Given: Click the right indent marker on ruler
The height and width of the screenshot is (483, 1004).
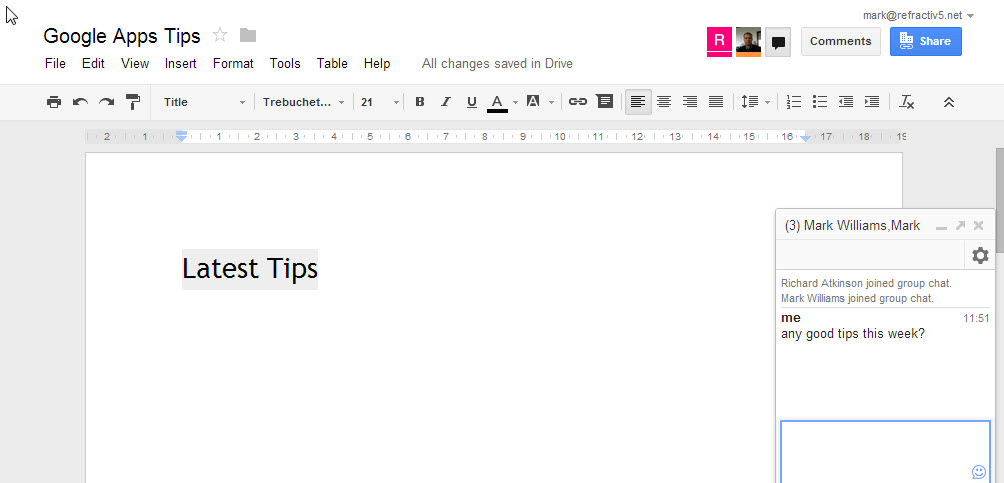Looking at the screenshot, I should (x=806, y=138).
